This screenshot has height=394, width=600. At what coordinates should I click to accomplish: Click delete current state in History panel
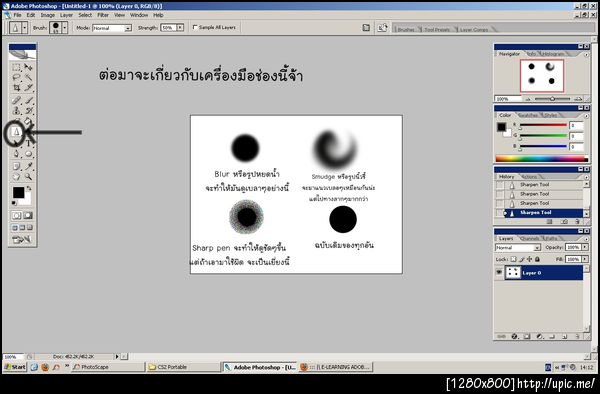pyautogui.click(x=577, y=221)
